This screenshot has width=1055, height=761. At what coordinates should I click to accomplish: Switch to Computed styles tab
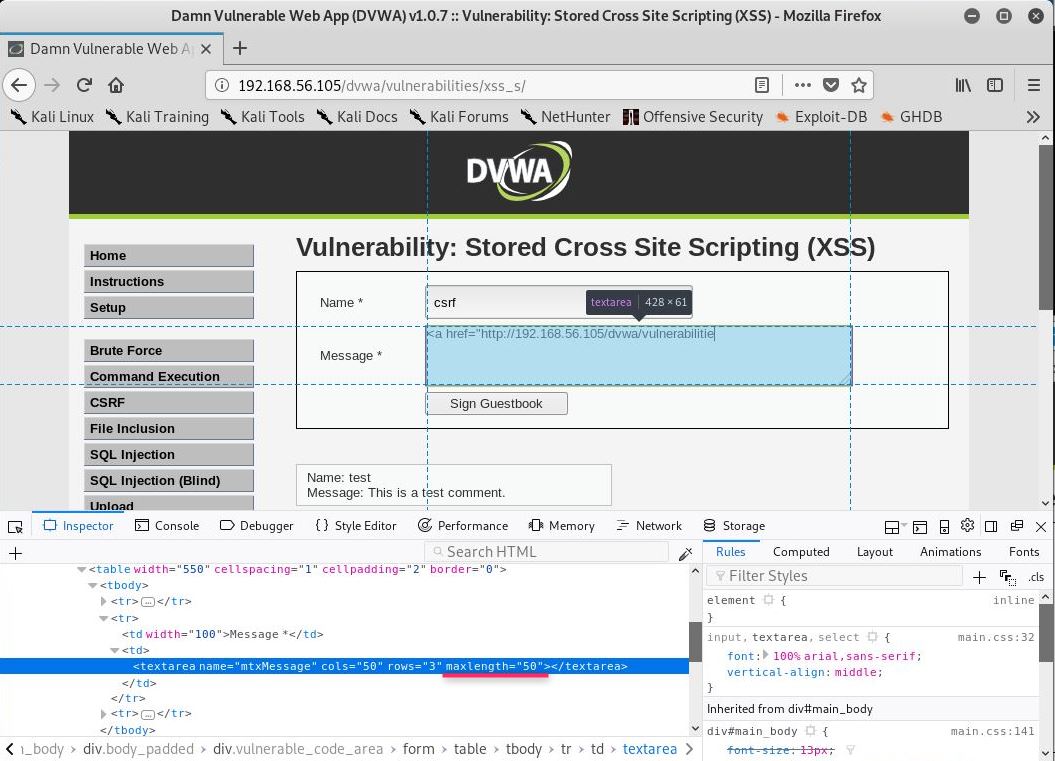tap(801, 552)
